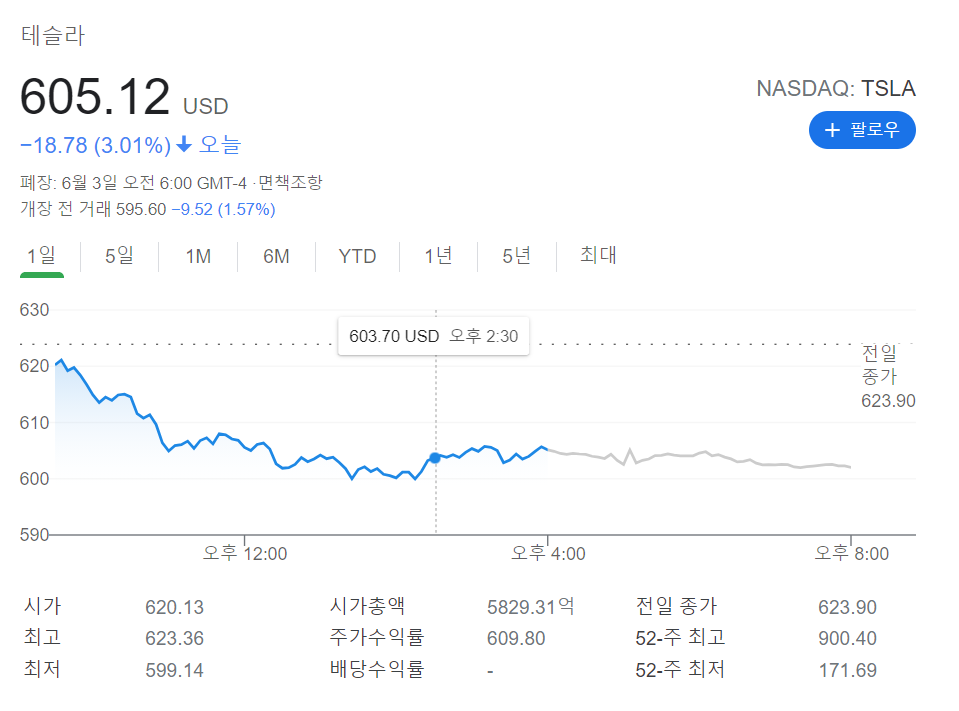Click the 오후 8:00 axis label
959x711 pixels.
(x=851, y=553)
